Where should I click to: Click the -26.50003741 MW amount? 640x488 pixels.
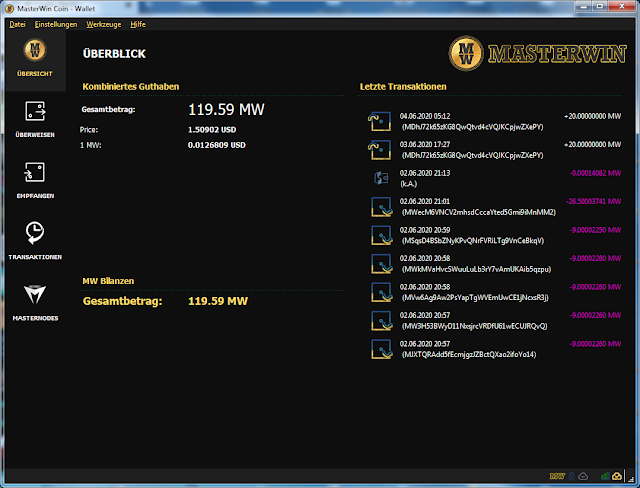(593, 202)
